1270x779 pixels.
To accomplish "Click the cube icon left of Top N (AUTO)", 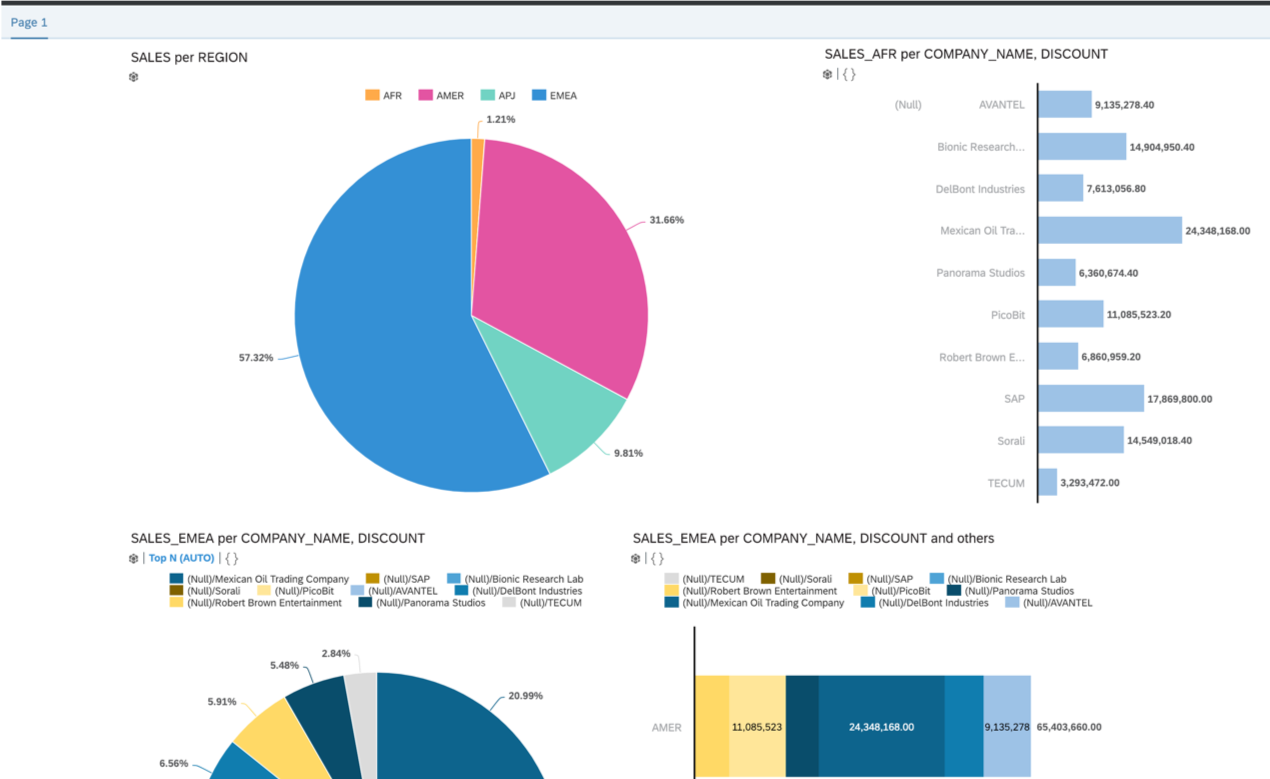I will pyautogui.click(x=134, y=558).
